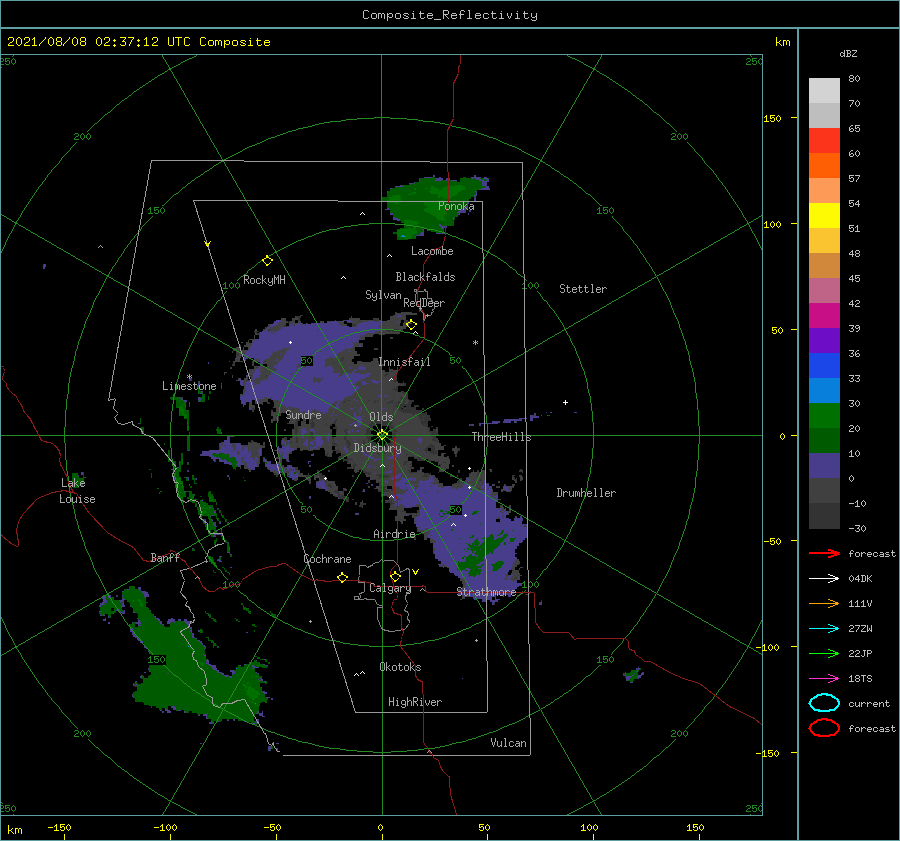Click the white plus marker west of Stettler region

click(565, 402)
